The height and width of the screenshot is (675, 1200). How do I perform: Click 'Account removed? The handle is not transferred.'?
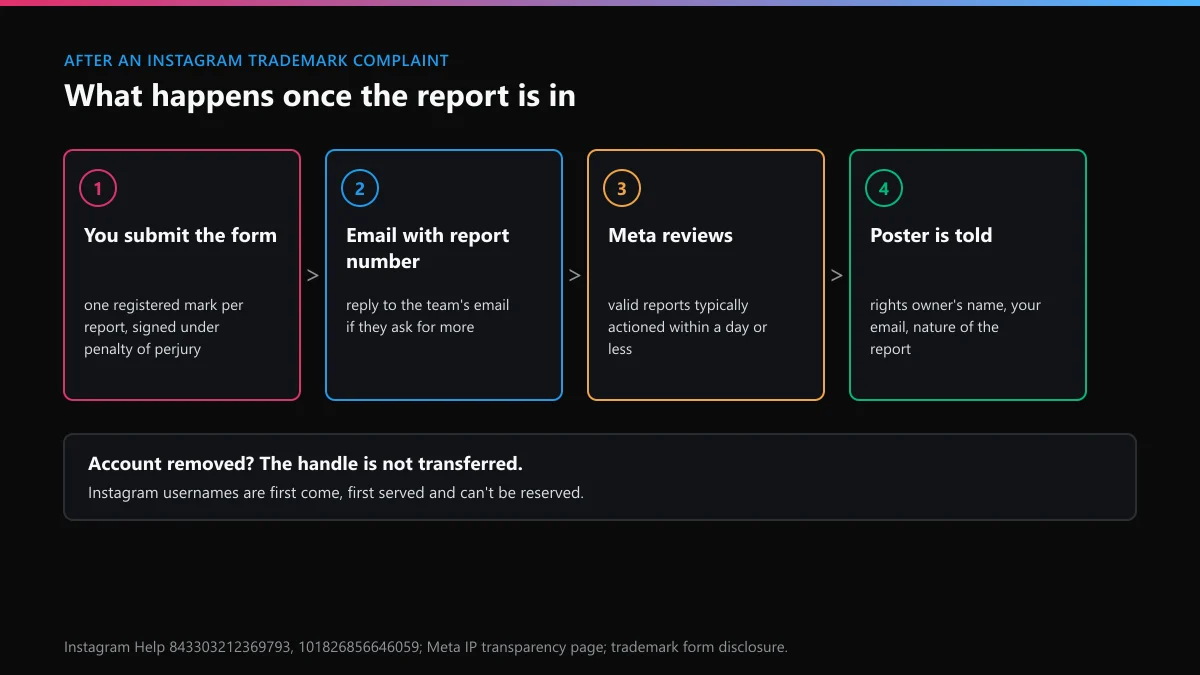click(305, 464)
